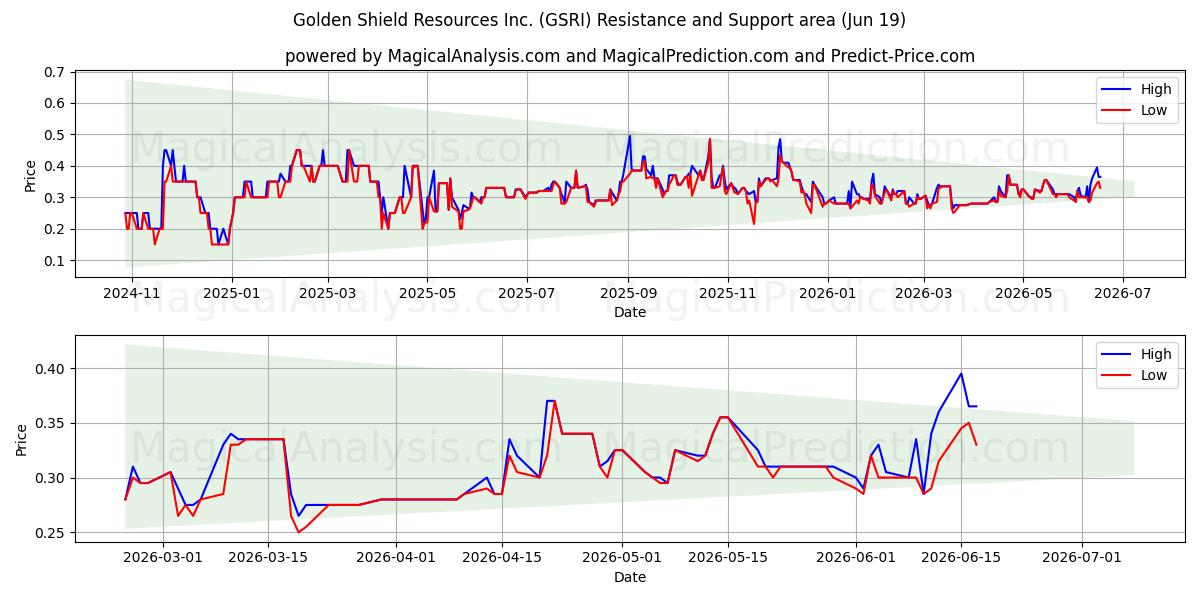
Task: Click bottom chart y-axis value '0.40'
Action: (x=50, y=369)
